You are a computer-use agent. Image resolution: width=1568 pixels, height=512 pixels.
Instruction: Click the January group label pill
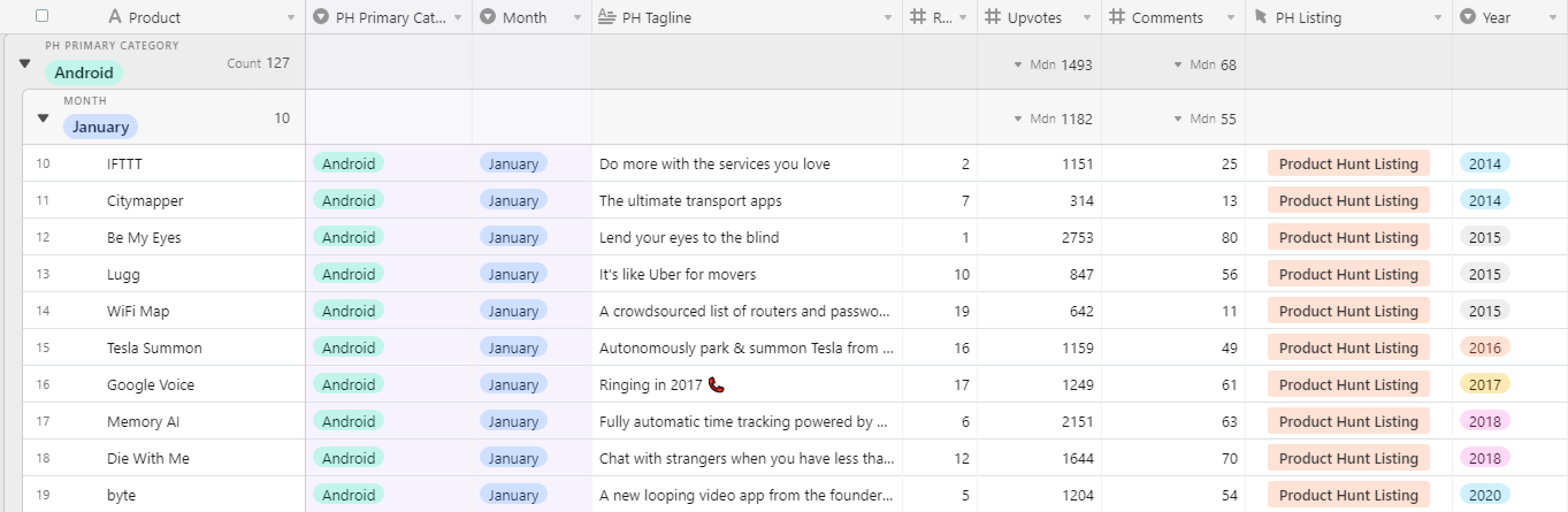[101, 127]
